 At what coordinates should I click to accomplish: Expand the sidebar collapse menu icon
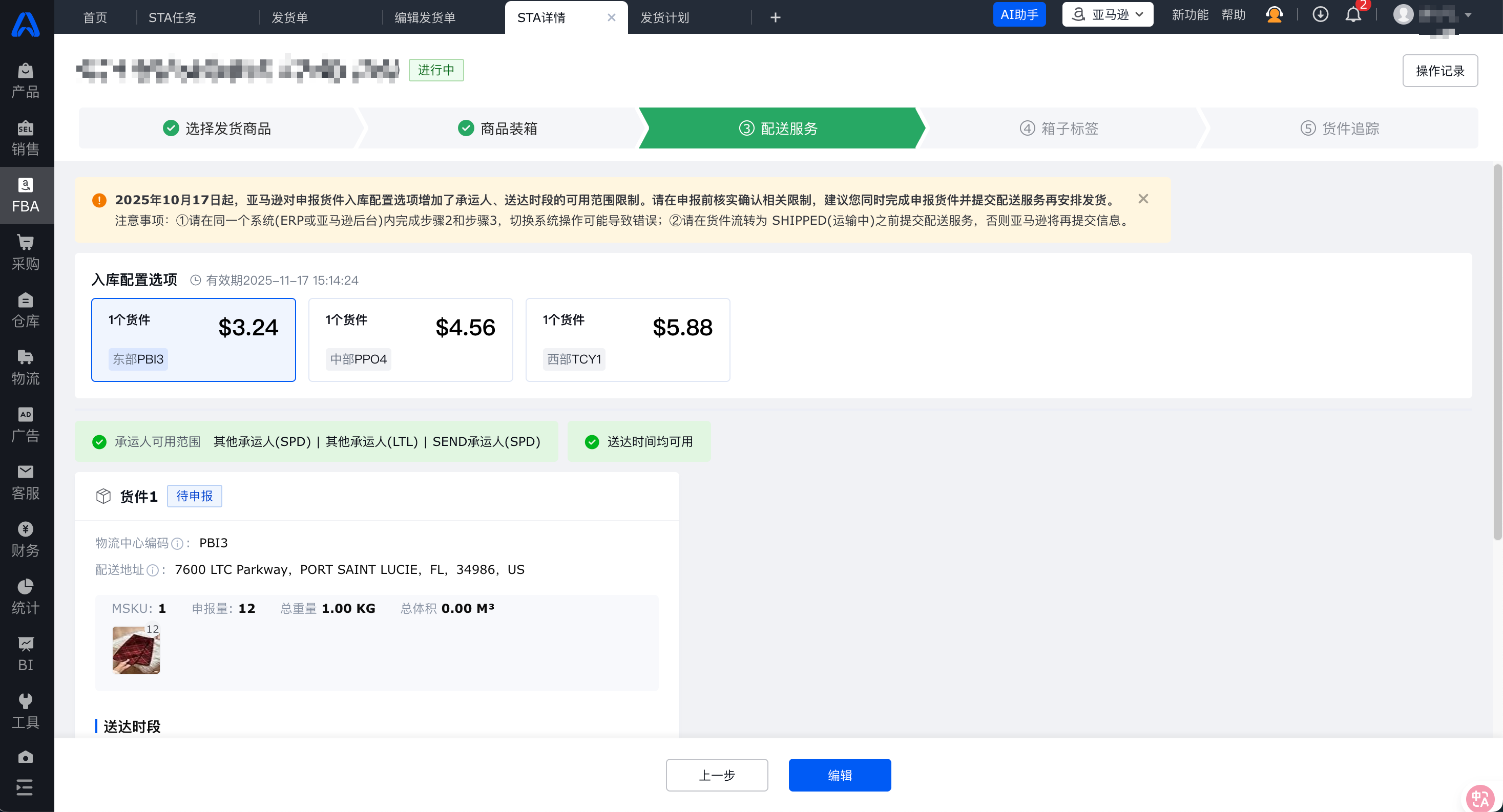[x=25, y=787]
